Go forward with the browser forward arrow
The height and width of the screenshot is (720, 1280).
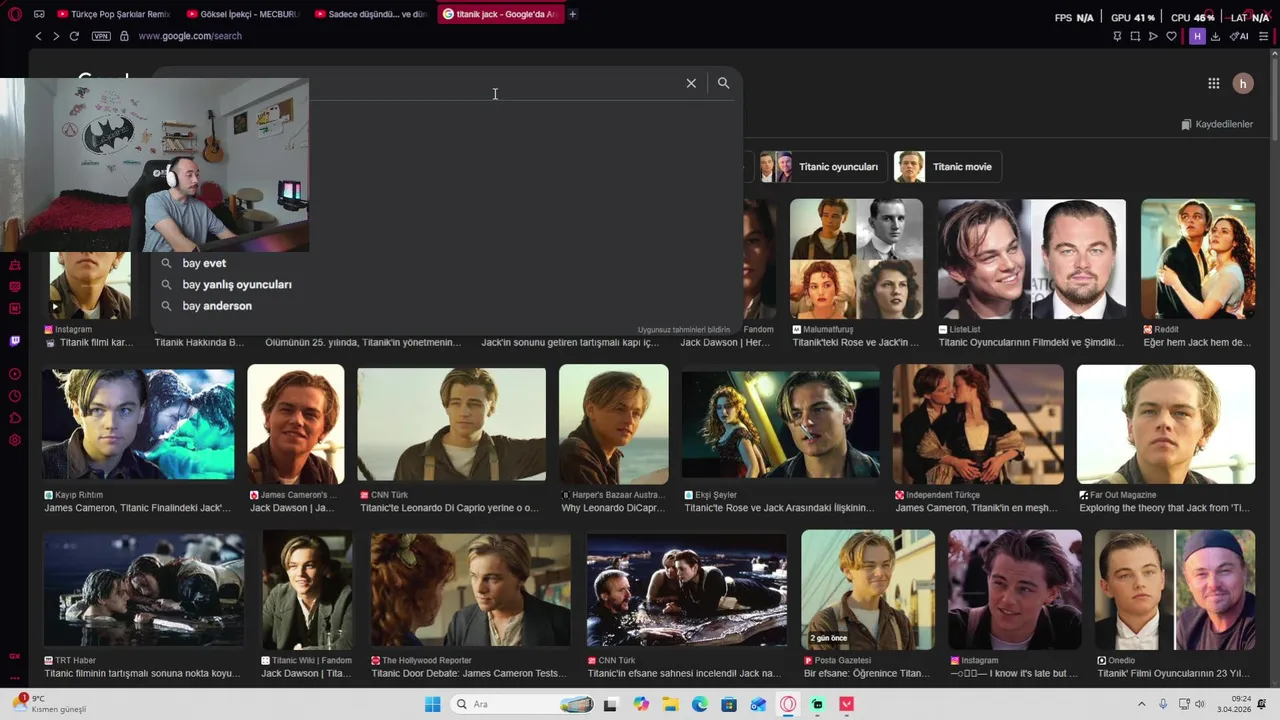pyautogui.click(x=55, y=36)
